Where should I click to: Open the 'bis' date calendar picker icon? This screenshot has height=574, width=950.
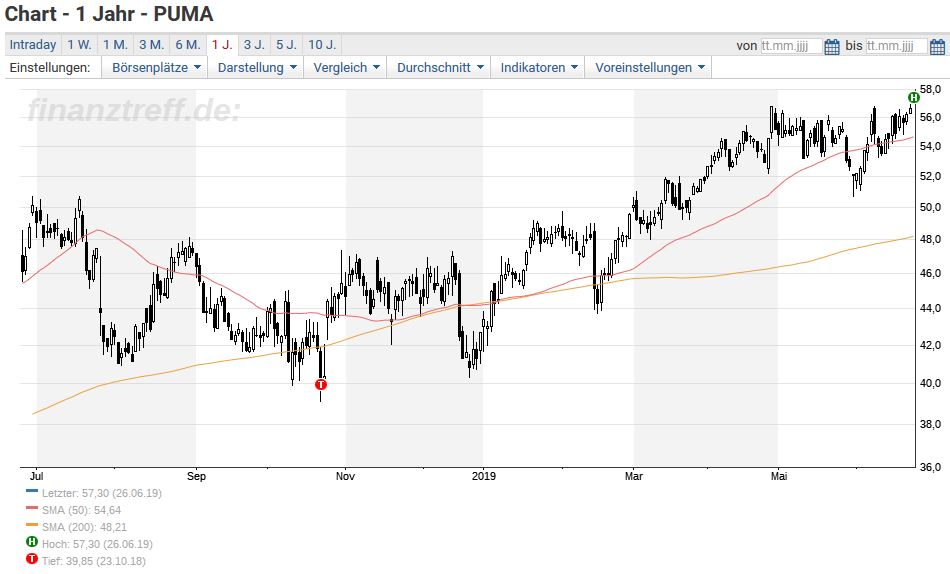[937, 46]
